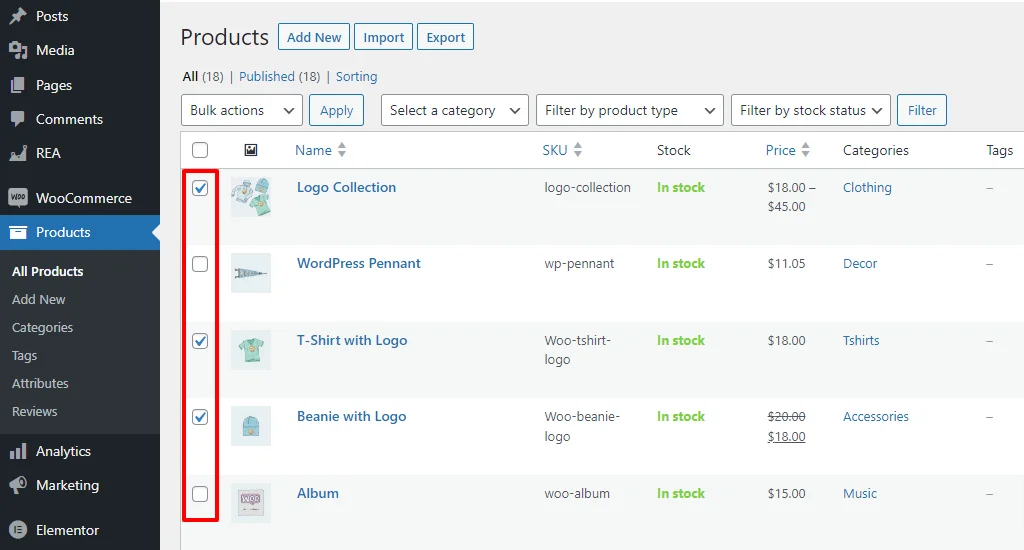Open Reviews submenu item
Viewport: 1024px width, 550px height.
(35, 412)
